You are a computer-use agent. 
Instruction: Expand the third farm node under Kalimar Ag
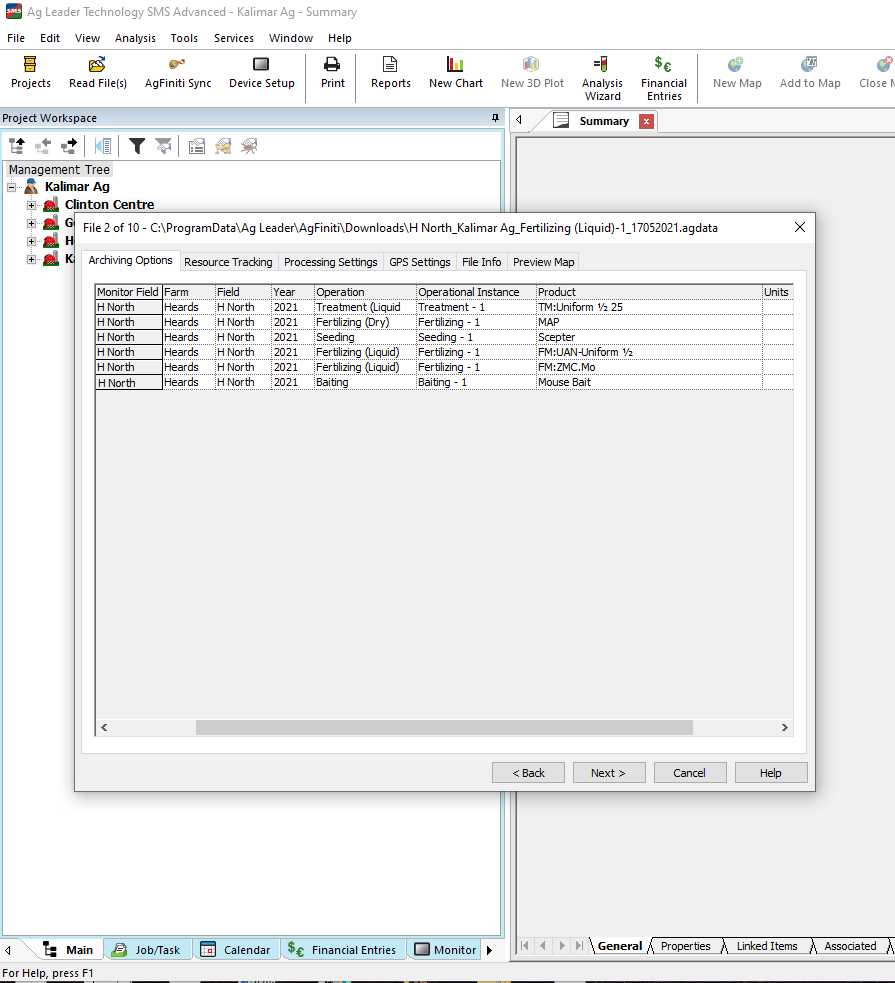31,241
